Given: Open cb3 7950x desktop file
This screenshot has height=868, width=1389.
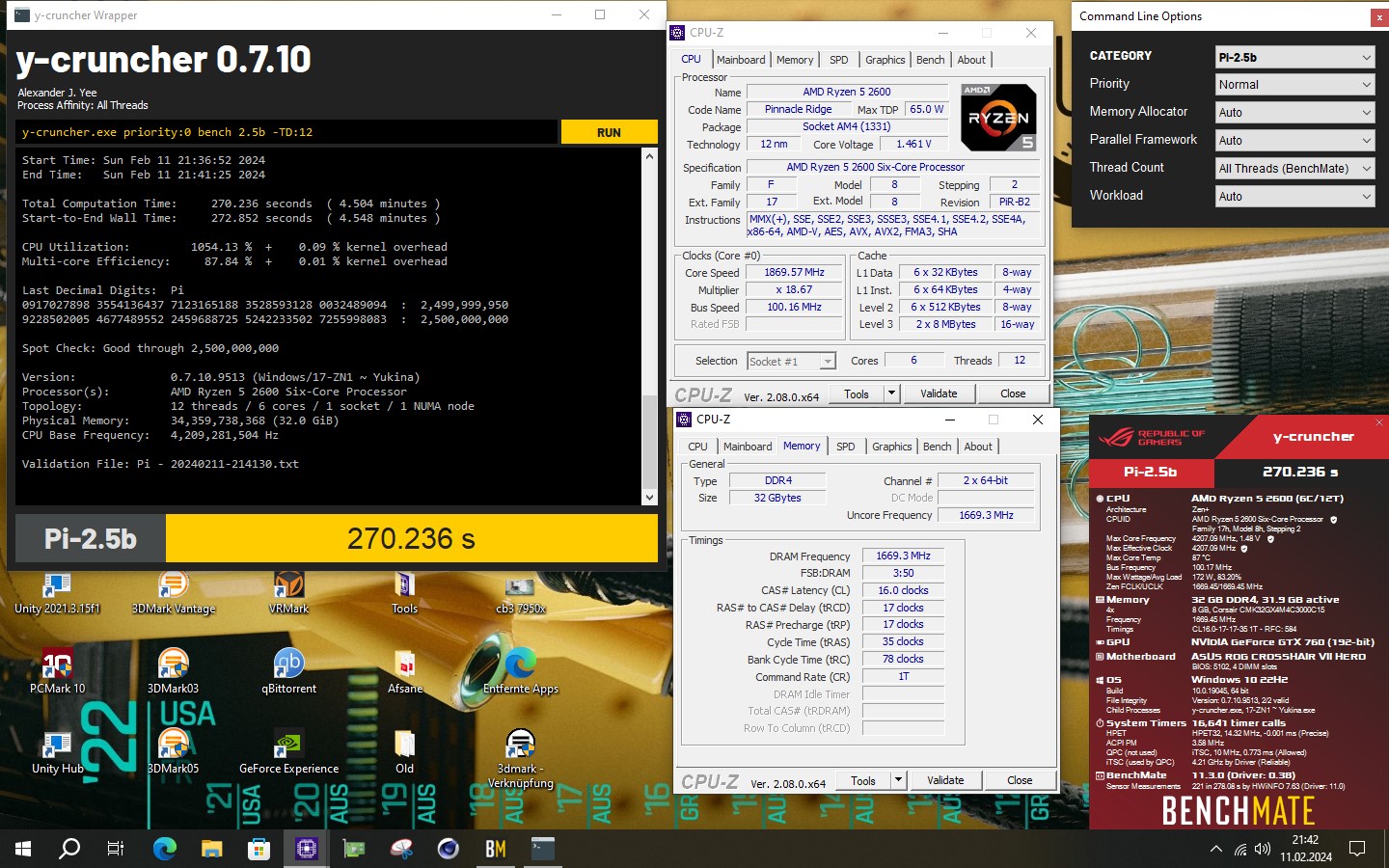Looking at the screenshot, I should click(521, 592).
